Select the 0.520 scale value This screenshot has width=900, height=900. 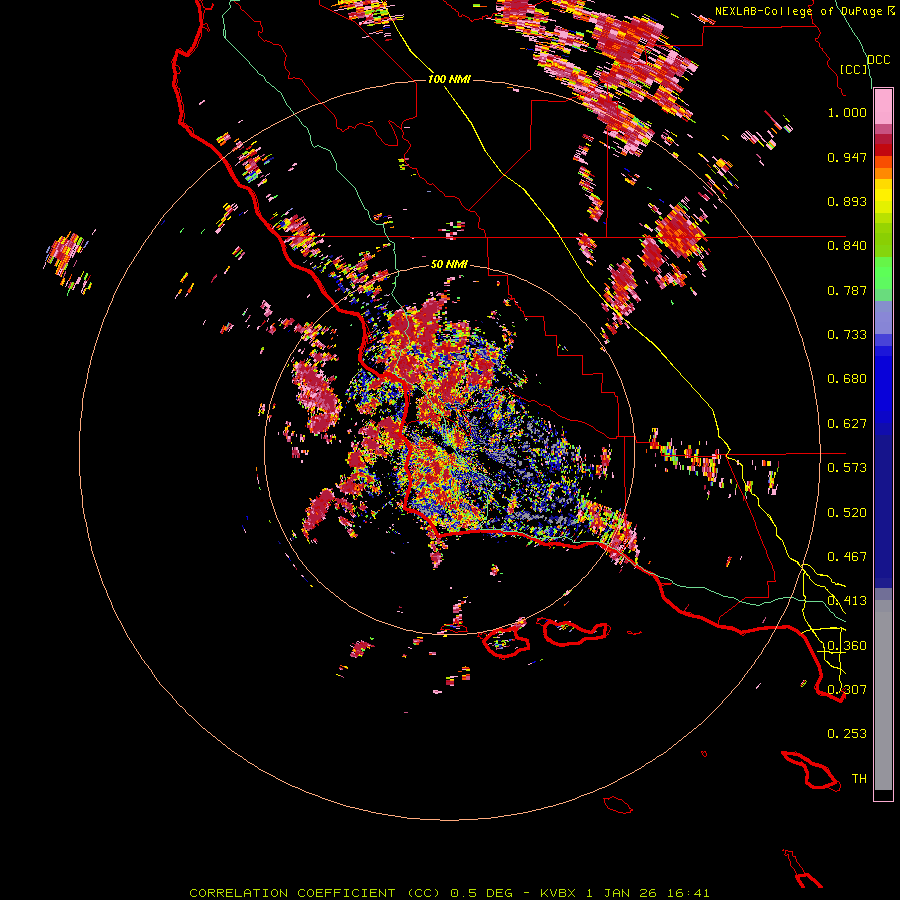847,513
